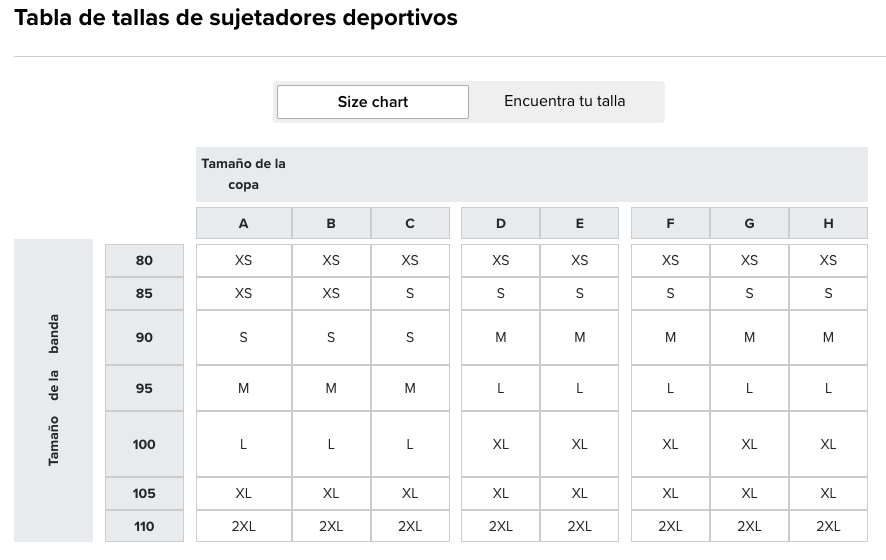The image size is (886, 560).
Task: Click band size 90 row header
Action: coord(145,338)
